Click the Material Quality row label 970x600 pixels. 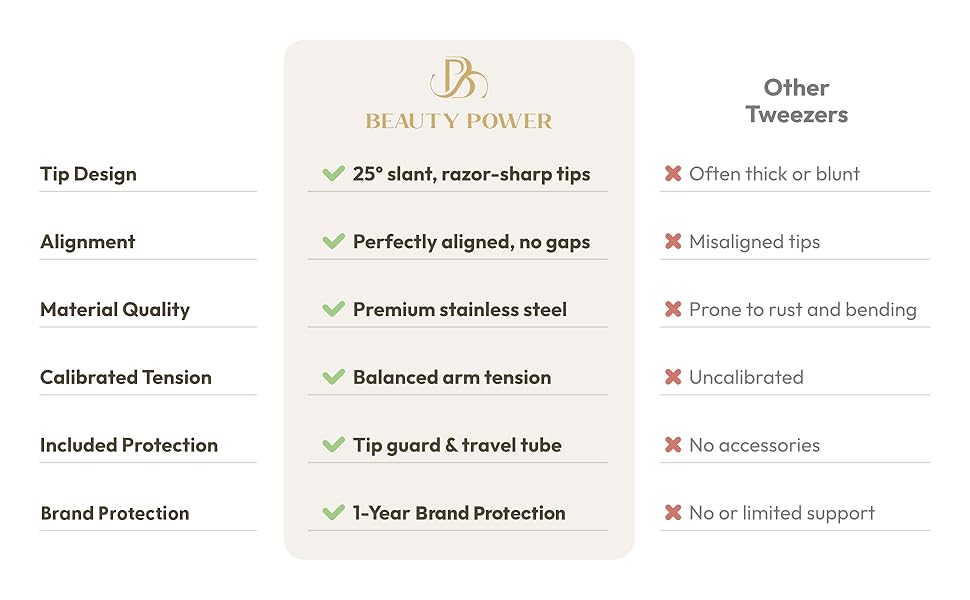(x=115, y=310)
